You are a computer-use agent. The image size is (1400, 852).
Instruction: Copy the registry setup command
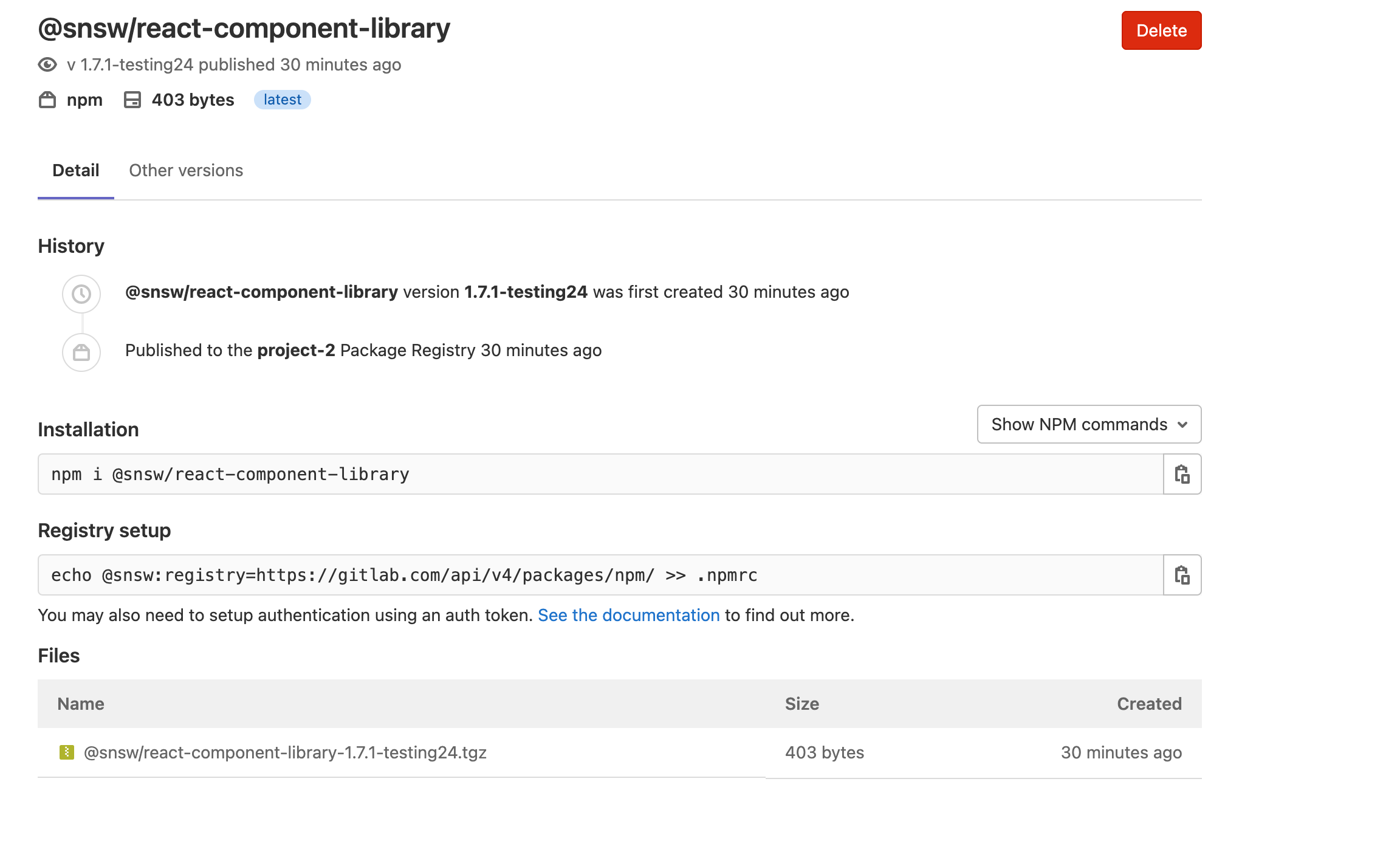[x=1182, y=575]
